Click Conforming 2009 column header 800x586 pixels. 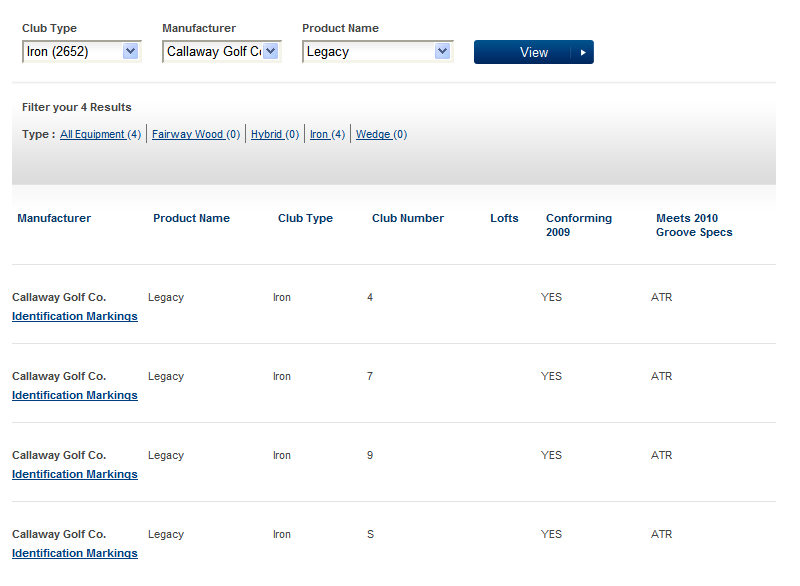[579, 225]
